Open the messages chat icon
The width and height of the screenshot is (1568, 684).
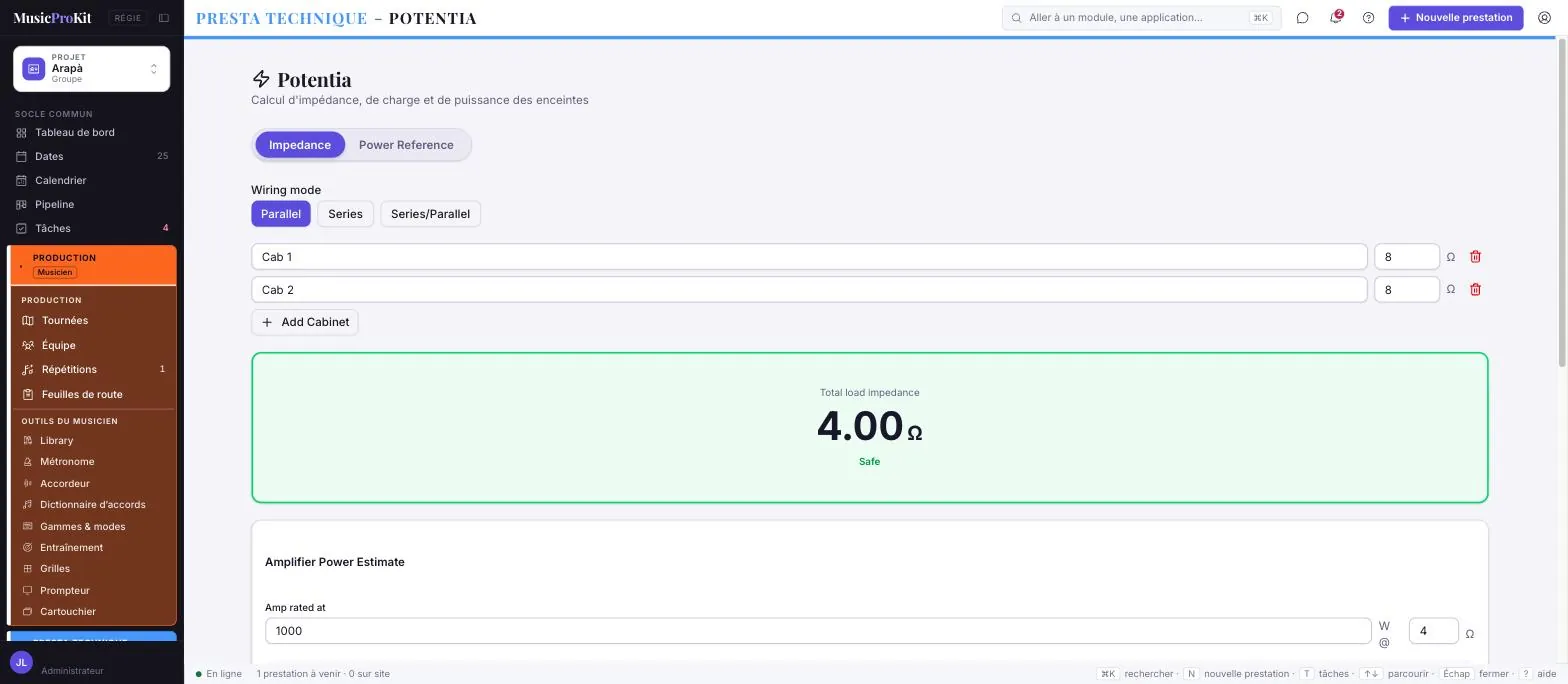pyautogui.click(x=1302, y=18)
